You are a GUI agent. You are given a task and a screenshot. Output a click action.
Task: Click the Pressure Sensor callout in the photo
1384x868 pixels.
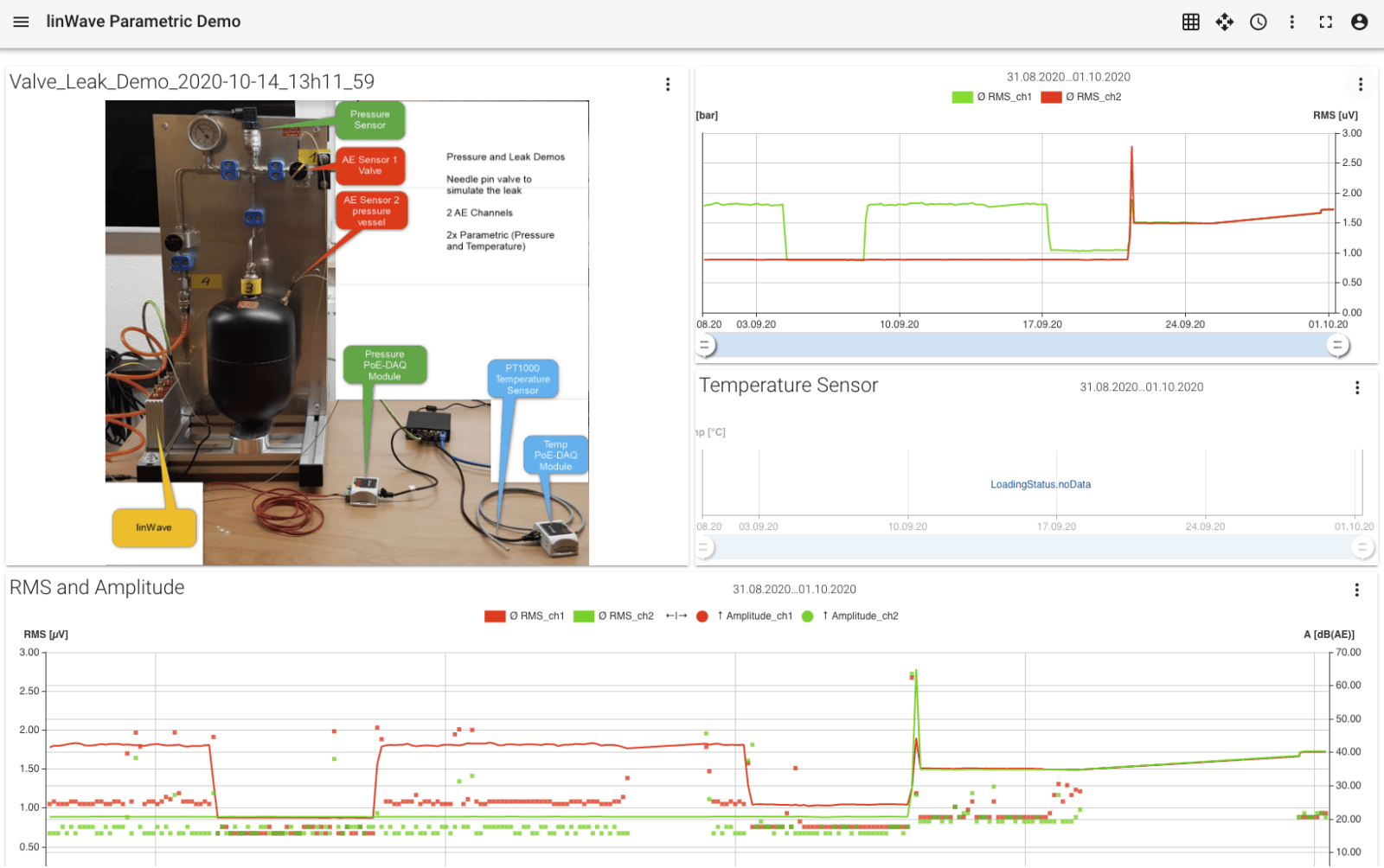point(370,120)
